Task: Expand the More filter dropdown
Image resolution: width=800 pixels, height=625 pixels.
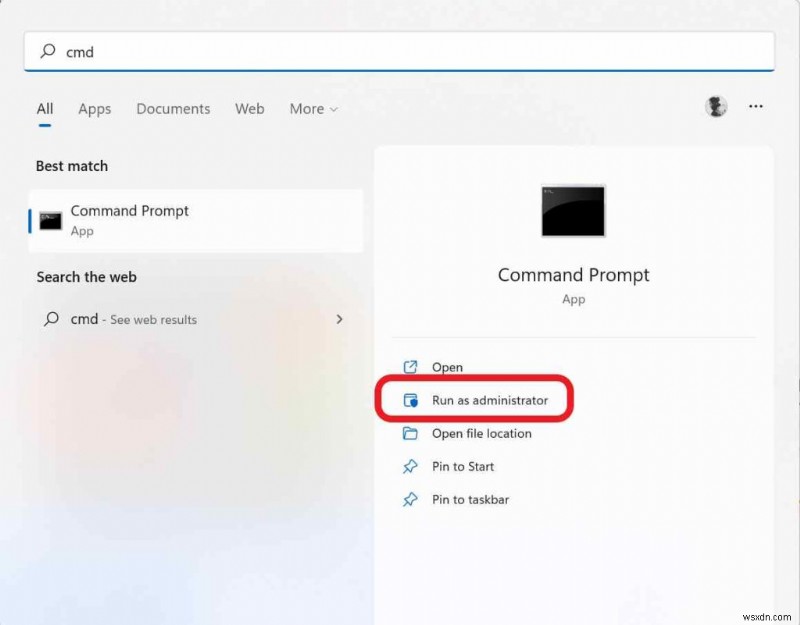Action: pyautogui.click(x=313, y=108)
